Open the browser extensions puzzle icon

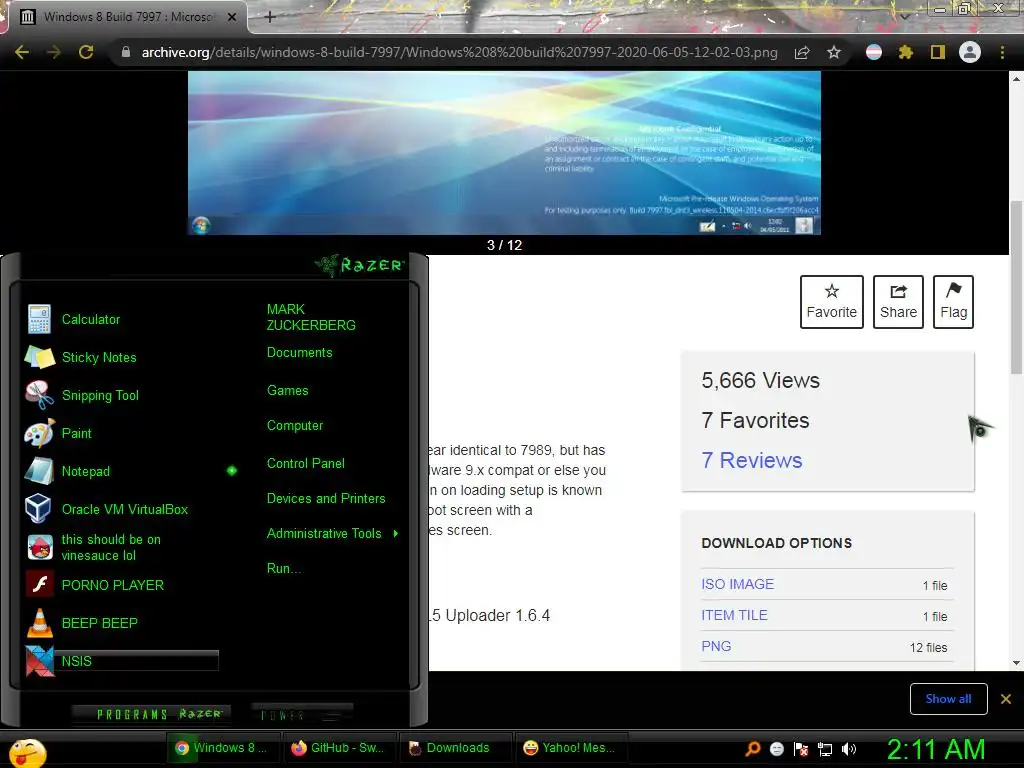tap(905, 52)
